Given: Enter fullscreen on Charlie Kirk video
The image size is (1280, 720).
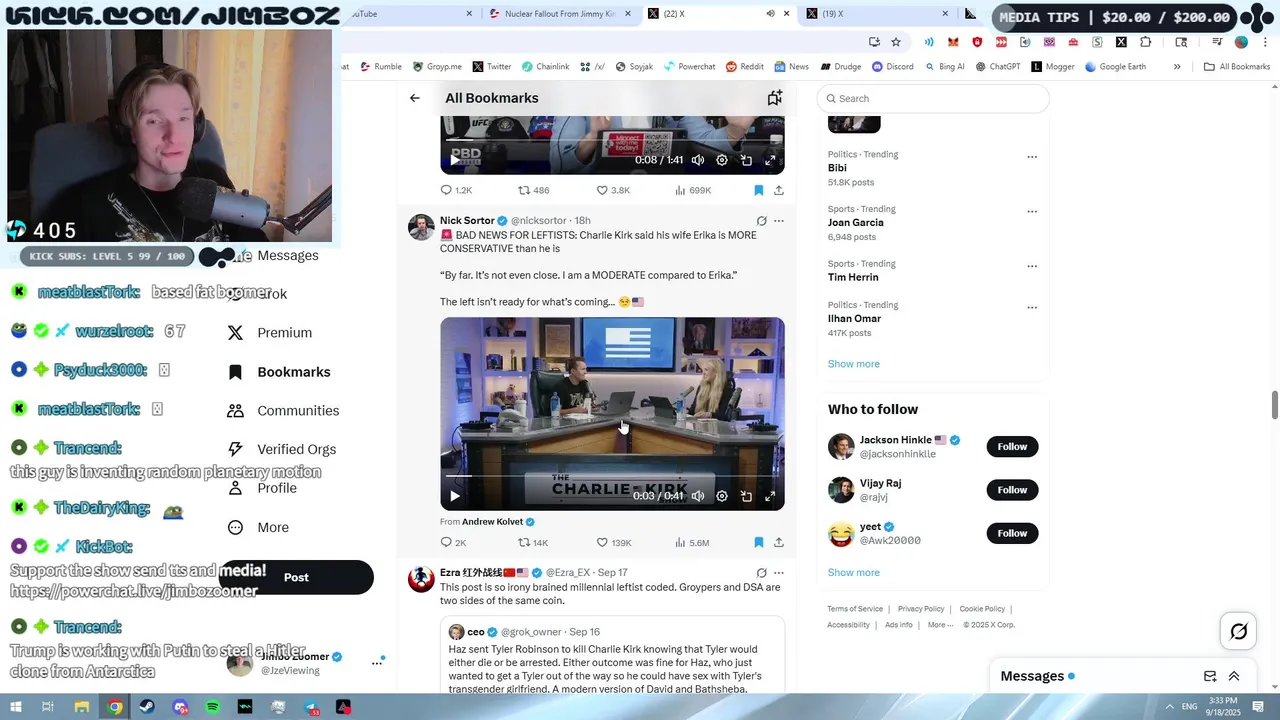Looking at the screenshot, I should coord(770,496).
